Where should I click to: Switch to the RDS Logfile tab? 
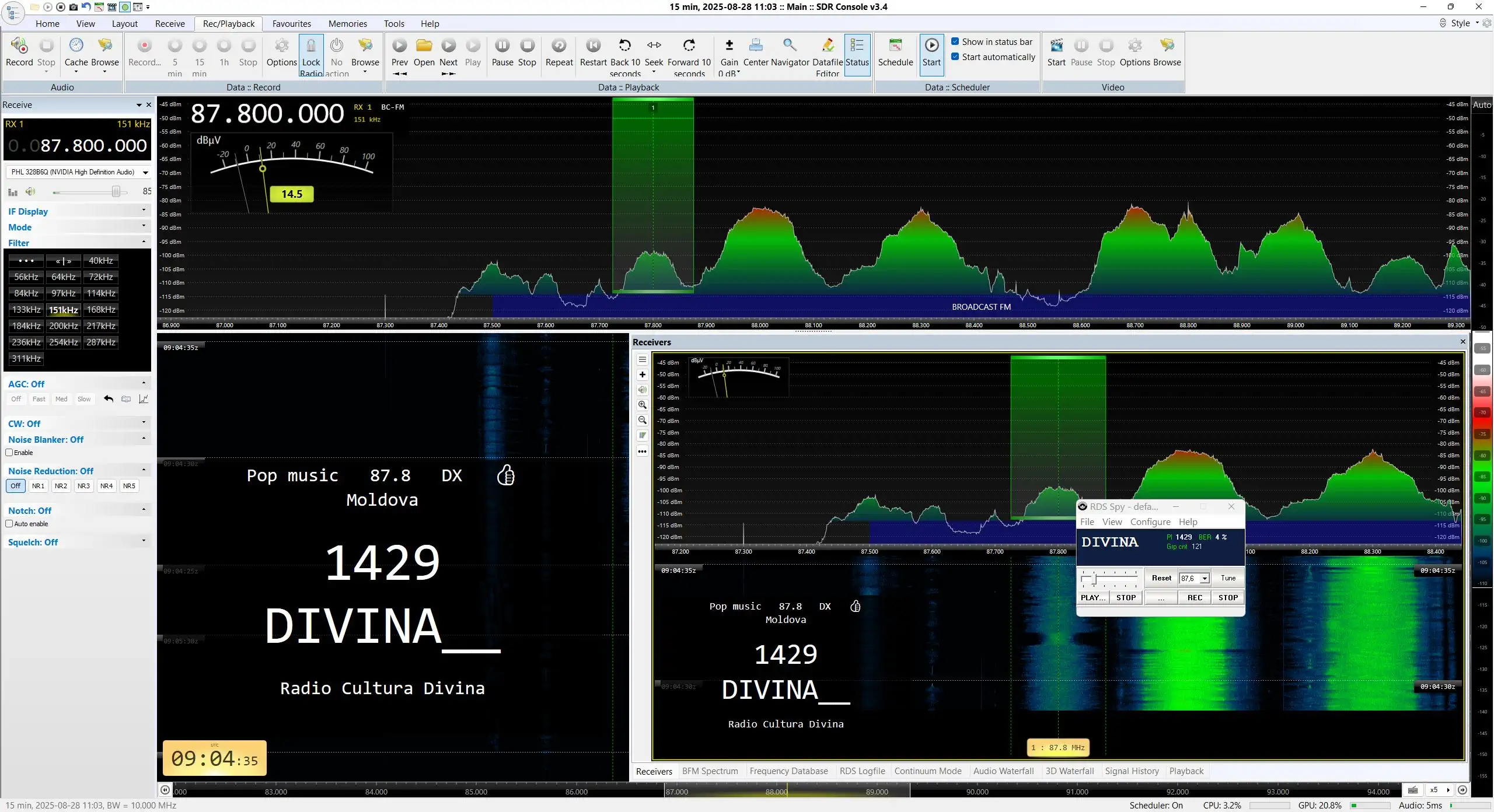(862, 771)
